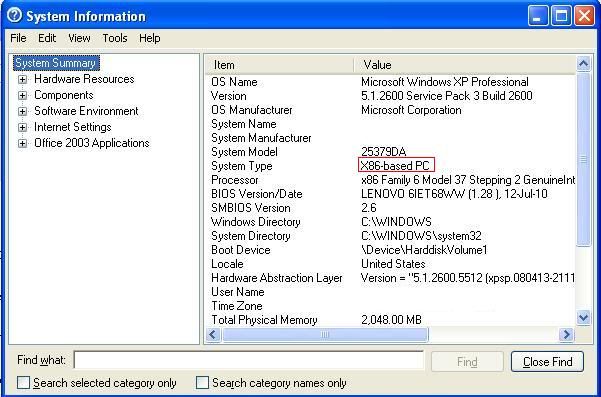Expand the Software Environment node

tap(23, 111)
